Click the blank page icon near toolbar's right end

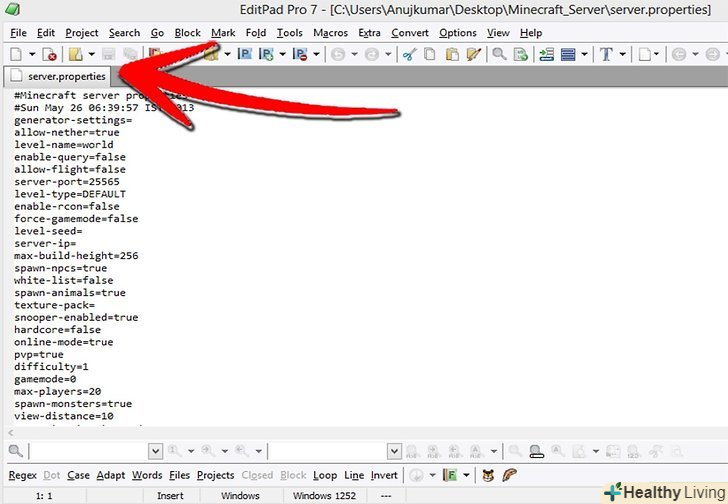644,54
